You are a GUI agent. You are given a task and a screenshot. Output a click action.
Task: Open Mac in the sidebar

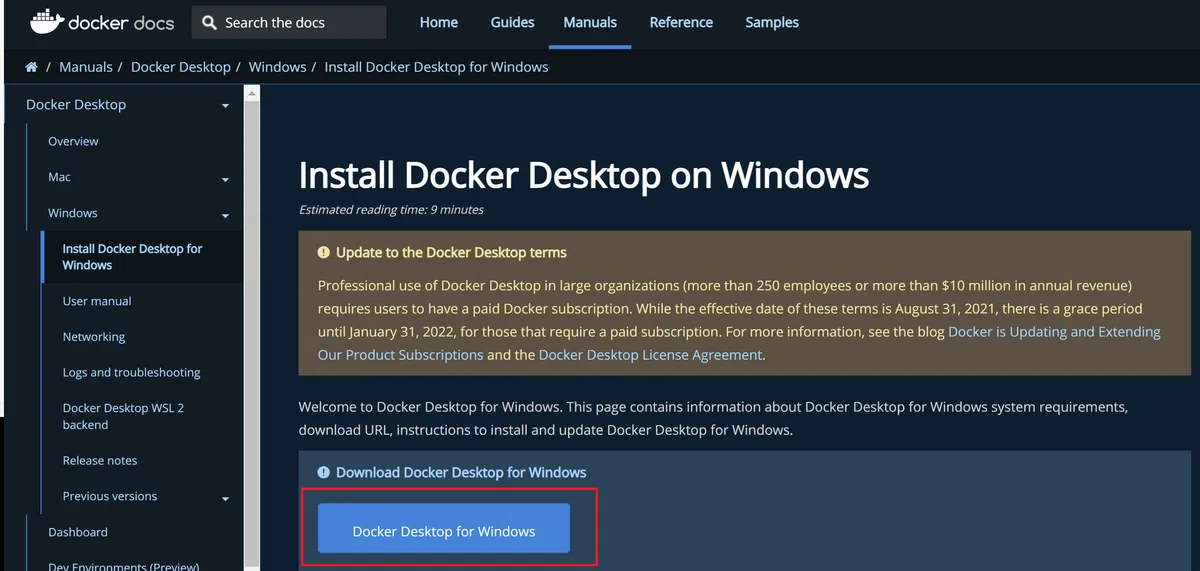click(x=59, y=177)
